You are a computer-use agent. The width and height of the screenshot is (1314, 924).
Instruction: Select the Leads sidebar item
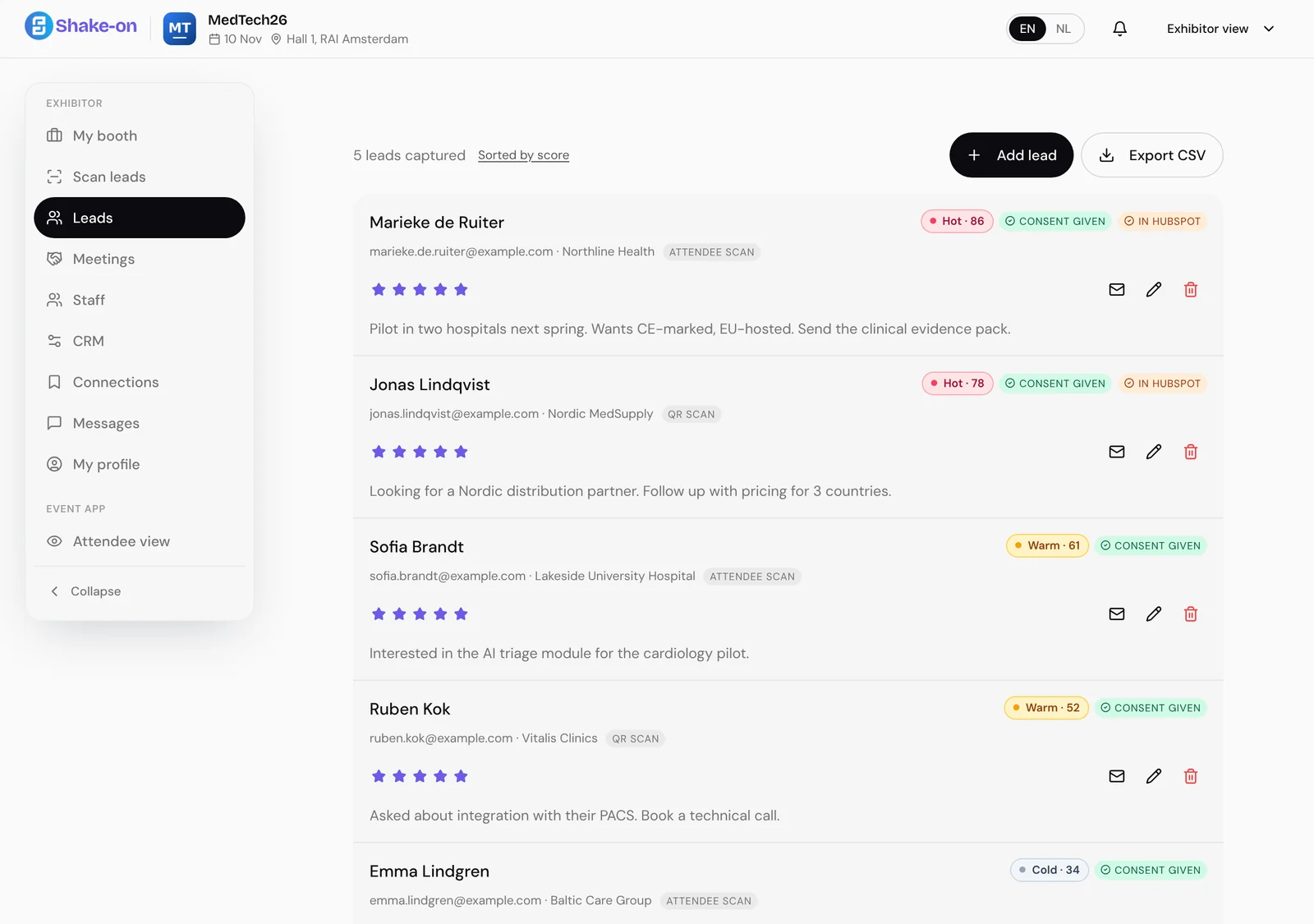click(x=140, y=218)
